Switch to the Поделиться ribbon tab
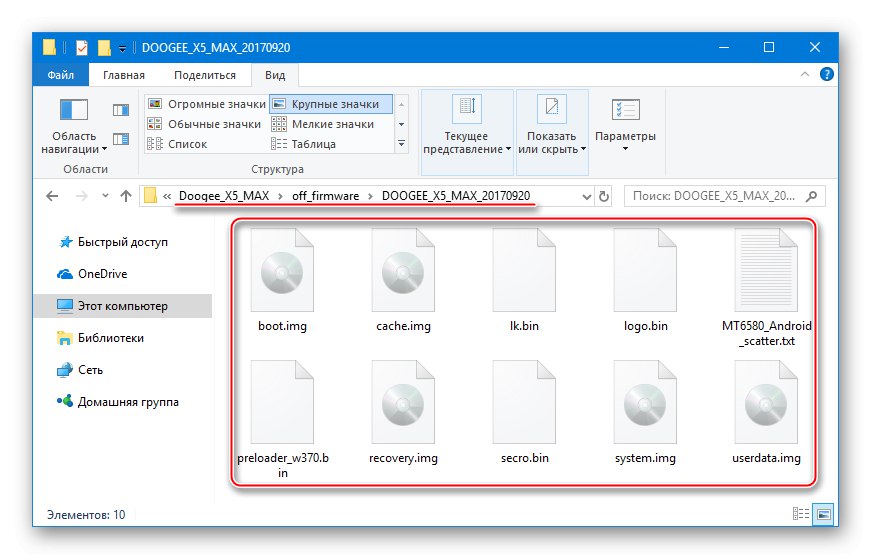This screenshot has width=871, height=559. click(204, 75)
